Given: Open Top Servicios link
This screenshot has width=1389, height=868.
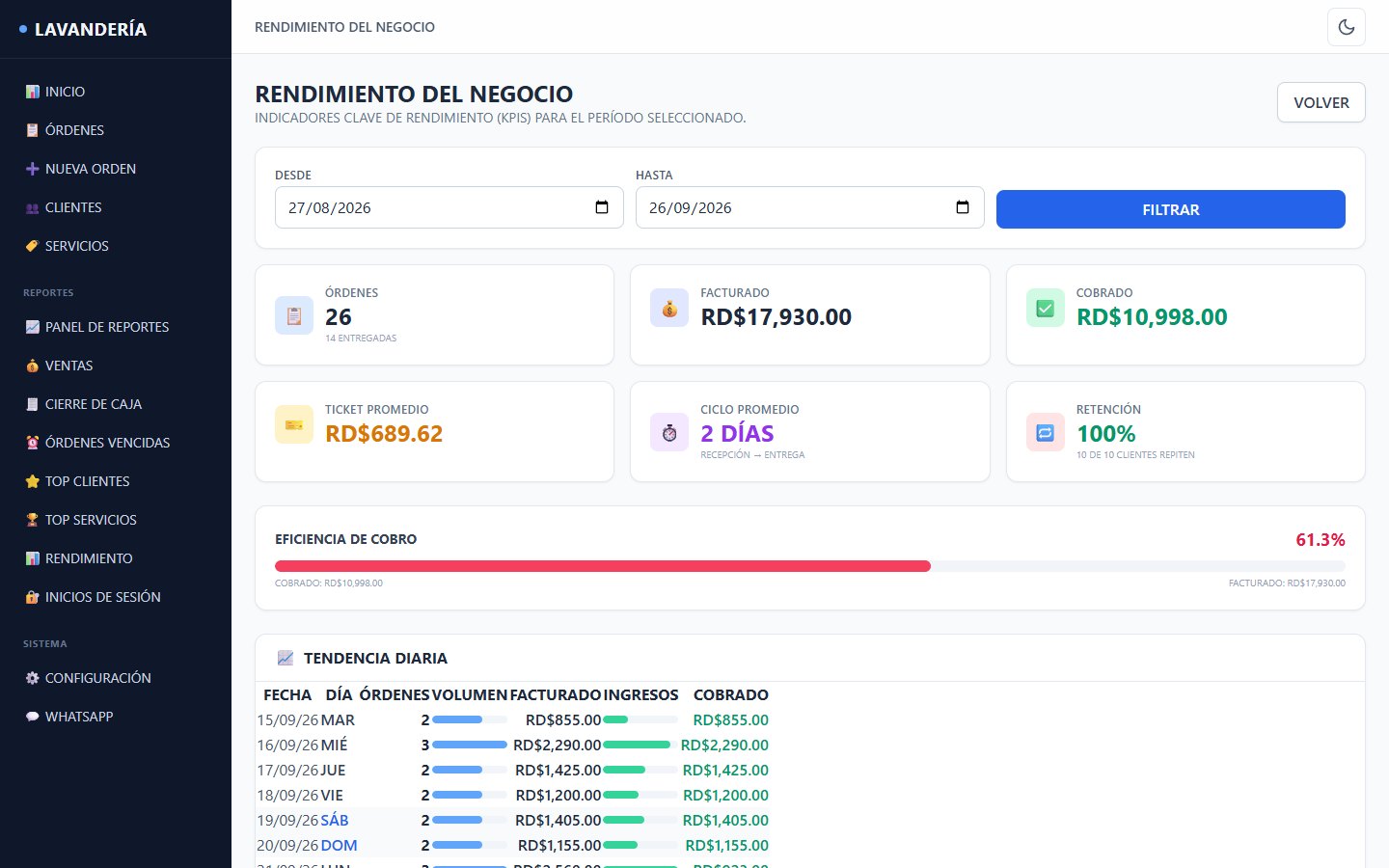Looking at the screenshot, I should [x=116, y=520].
